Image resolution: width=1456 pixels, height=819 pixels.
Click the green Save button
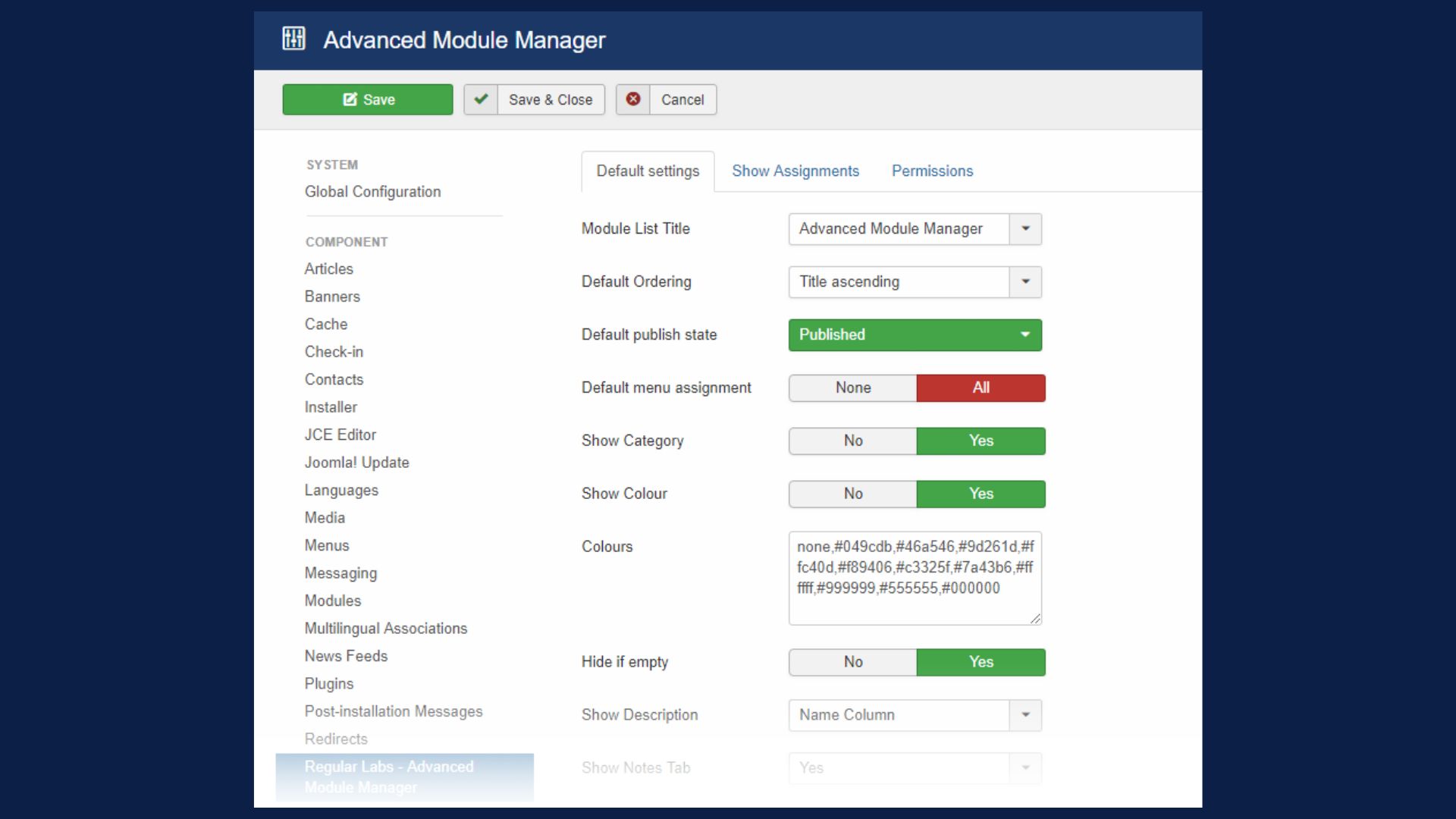coord(368,99)
